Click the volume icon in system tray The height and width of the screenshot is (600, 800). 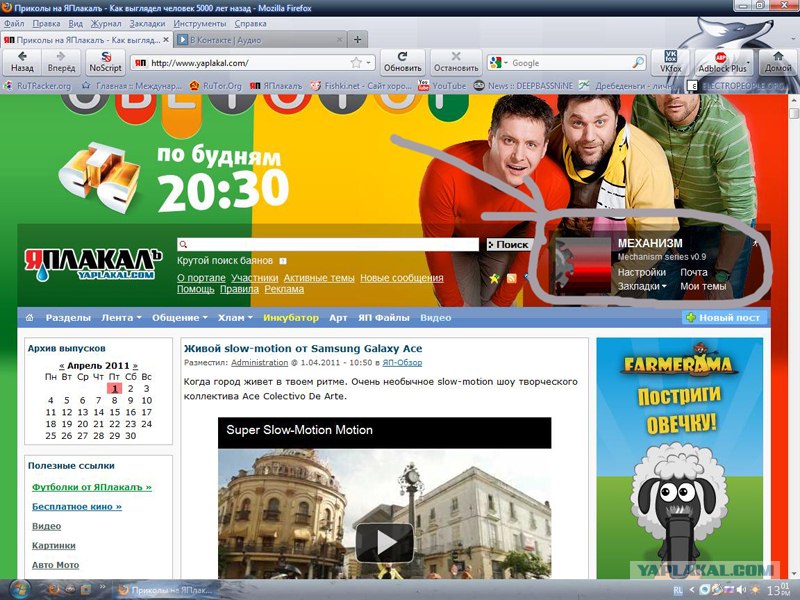(741, 590)
